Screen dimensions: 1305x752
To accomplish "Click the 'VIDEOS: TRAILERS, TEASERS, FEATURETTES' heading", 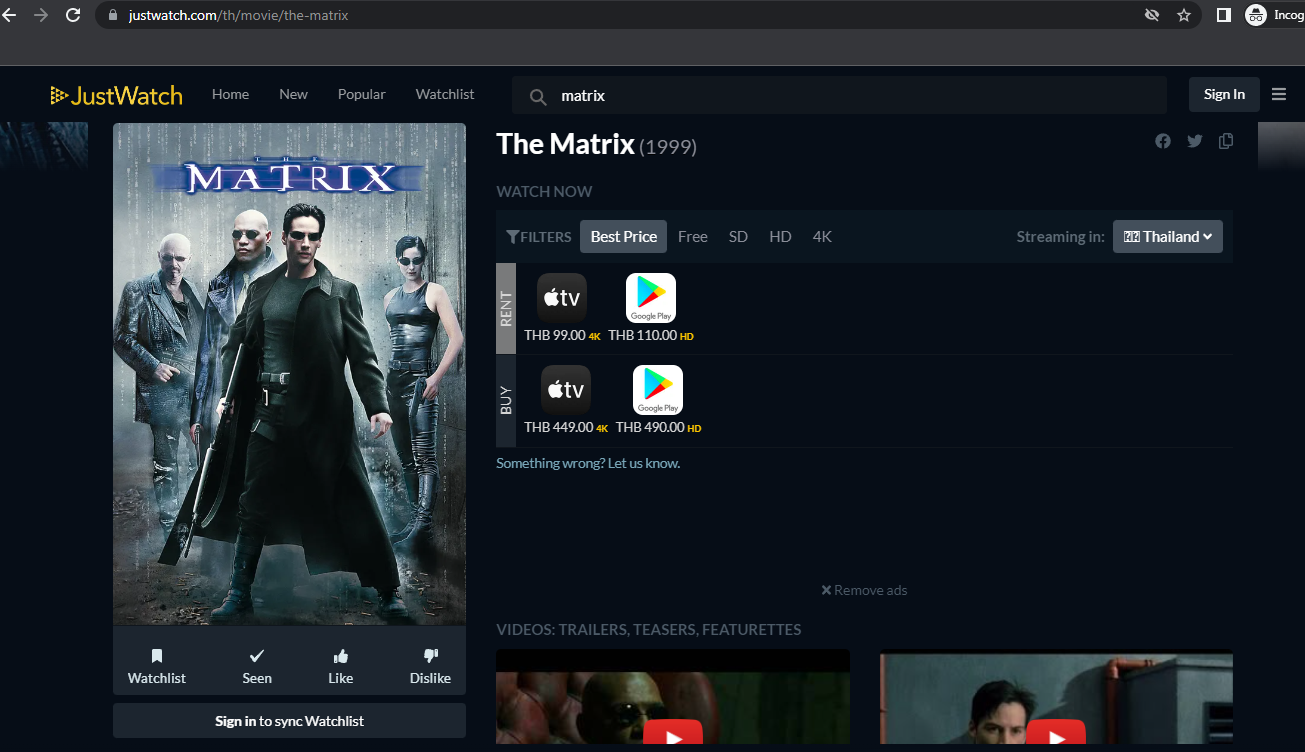I will [649, 630].
